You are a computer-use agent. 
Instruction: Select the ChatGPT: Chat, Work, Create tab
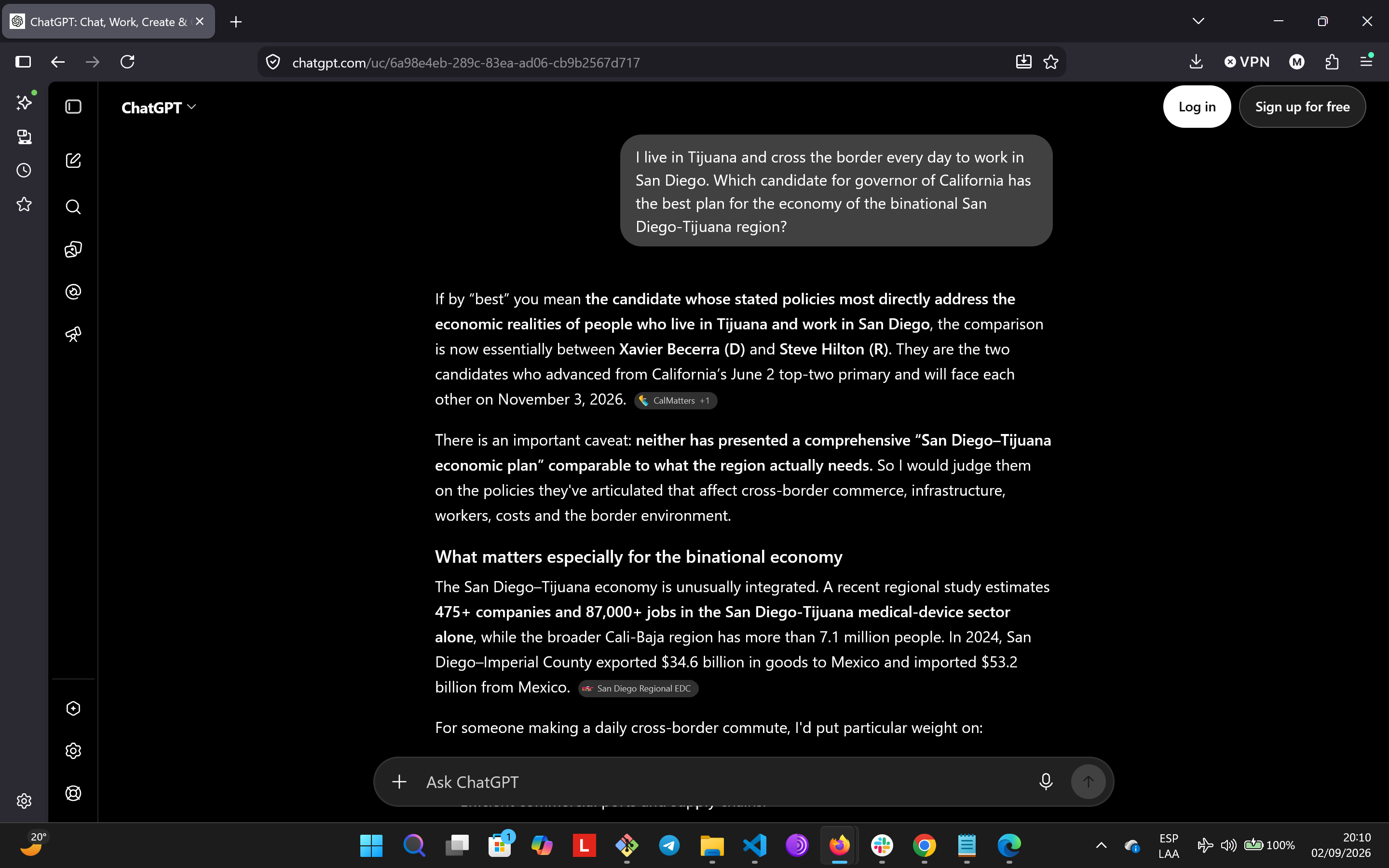(109, 22)
